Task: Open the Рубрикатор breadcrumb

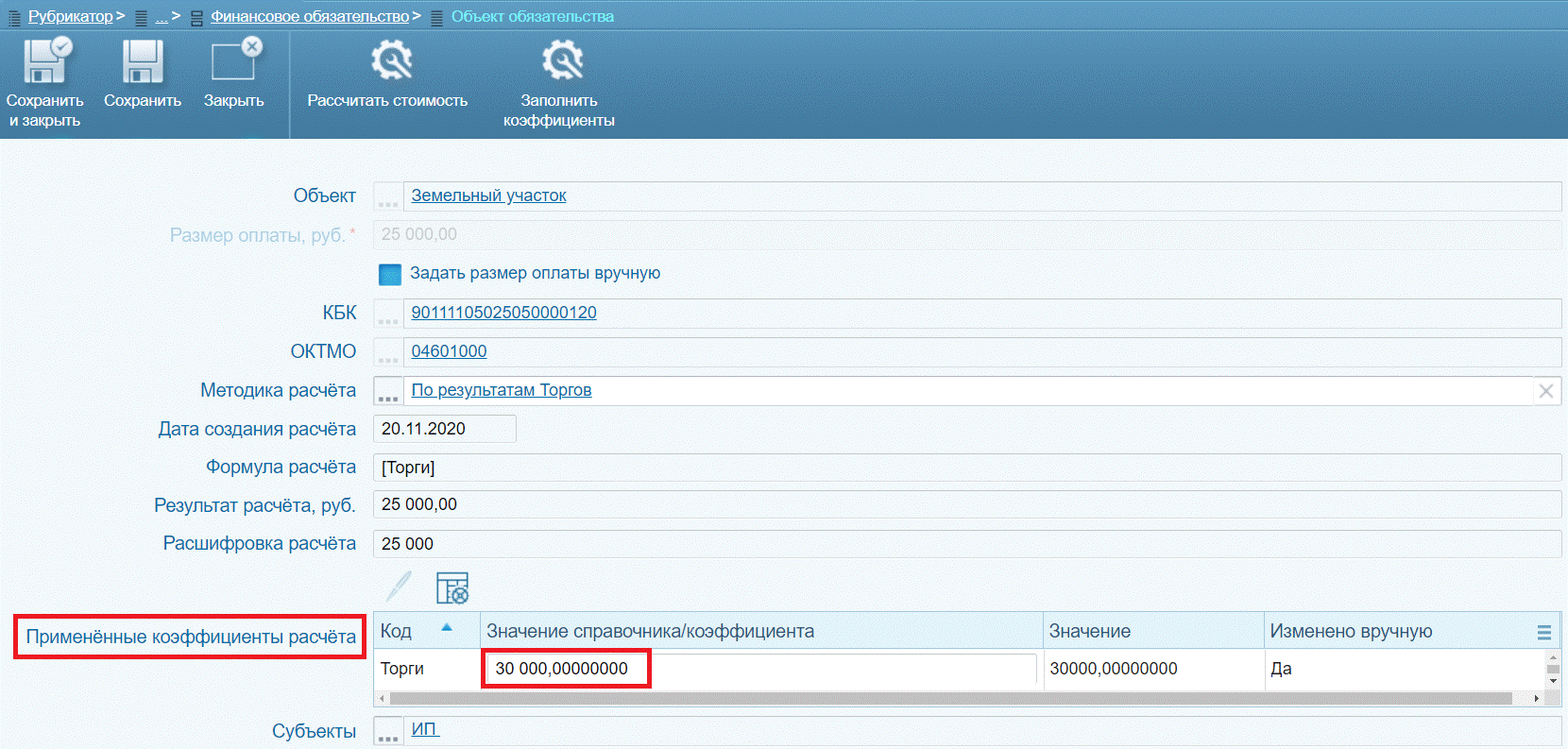Action: click(x=70, y=16)
